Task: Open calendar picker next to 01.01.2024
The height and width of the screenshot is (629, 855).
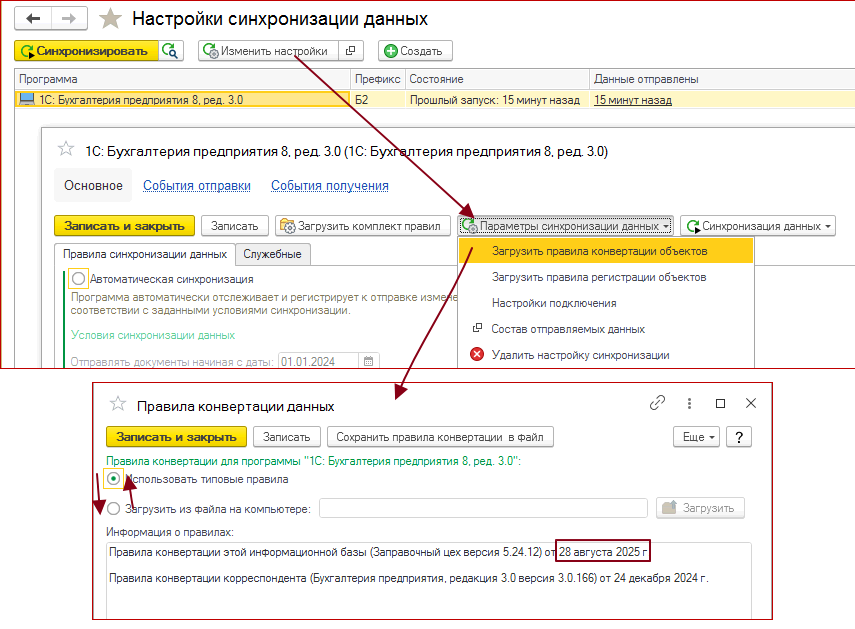Action: tap(369, 361)
